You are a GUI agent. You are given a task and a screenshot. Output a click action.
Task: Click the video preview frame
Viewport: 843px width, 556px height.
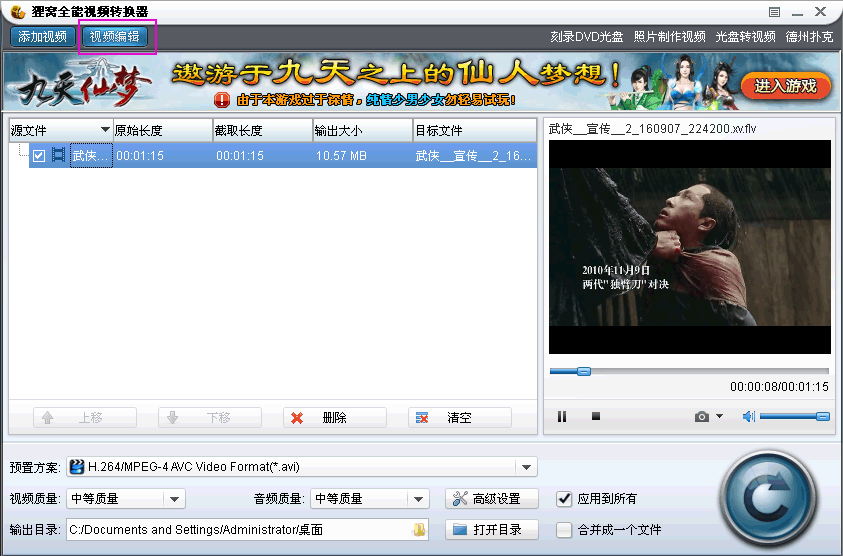(690, 247)
